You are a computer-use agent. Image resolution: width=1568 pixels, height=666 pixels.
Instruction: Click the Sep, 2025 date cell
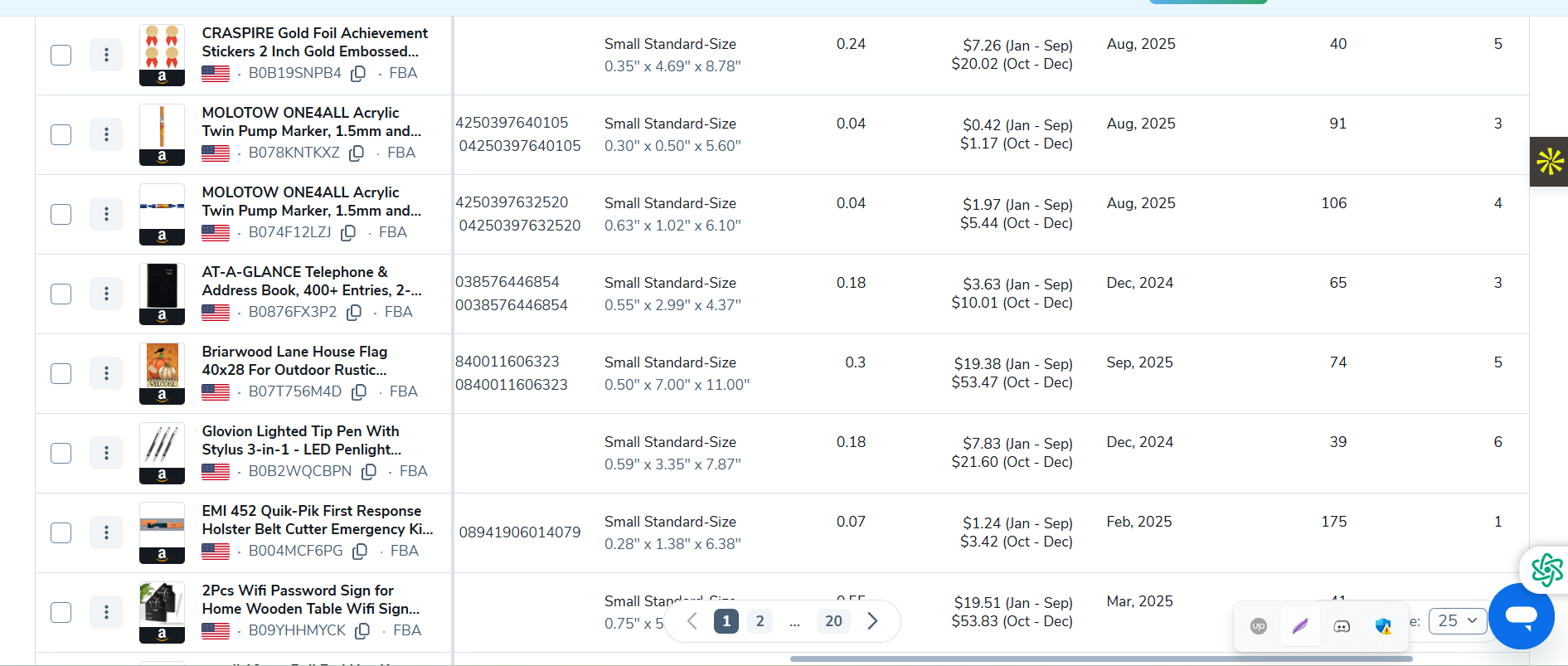[x=1139, y=362]
